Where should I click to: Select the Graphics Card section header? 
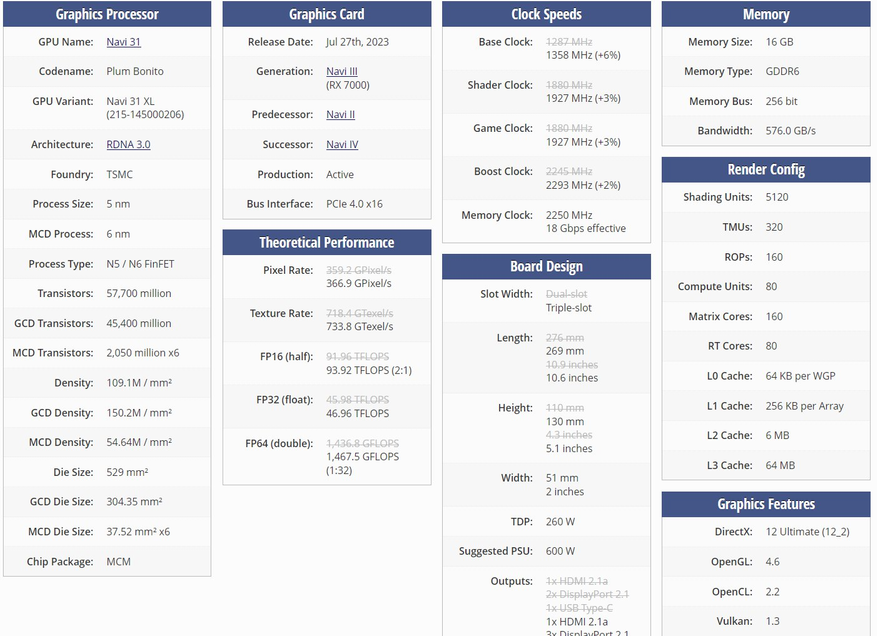327,14
